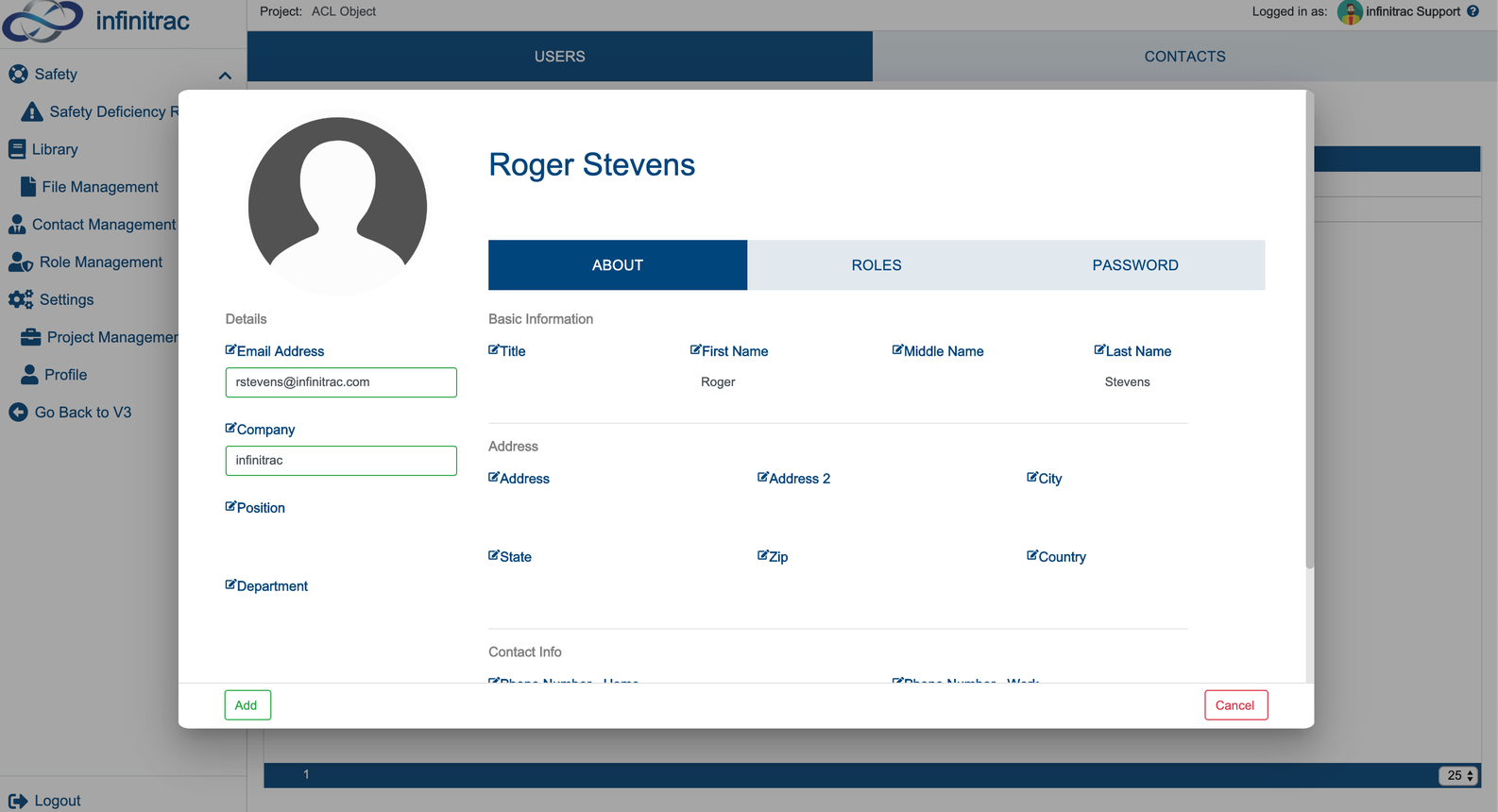Open Go Back to V3

click(x=70, y=413)
